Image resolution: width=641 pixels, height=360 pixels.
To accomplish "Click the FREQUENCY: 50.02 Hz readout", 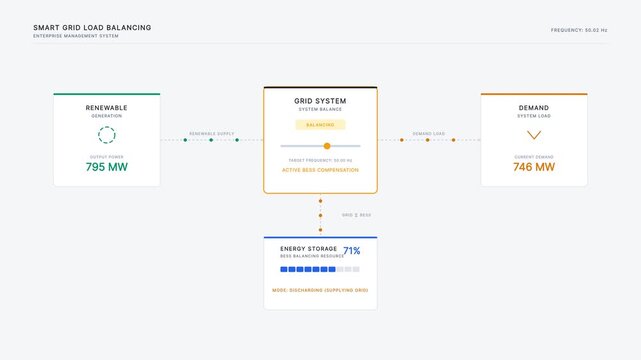I will point(579,30).
